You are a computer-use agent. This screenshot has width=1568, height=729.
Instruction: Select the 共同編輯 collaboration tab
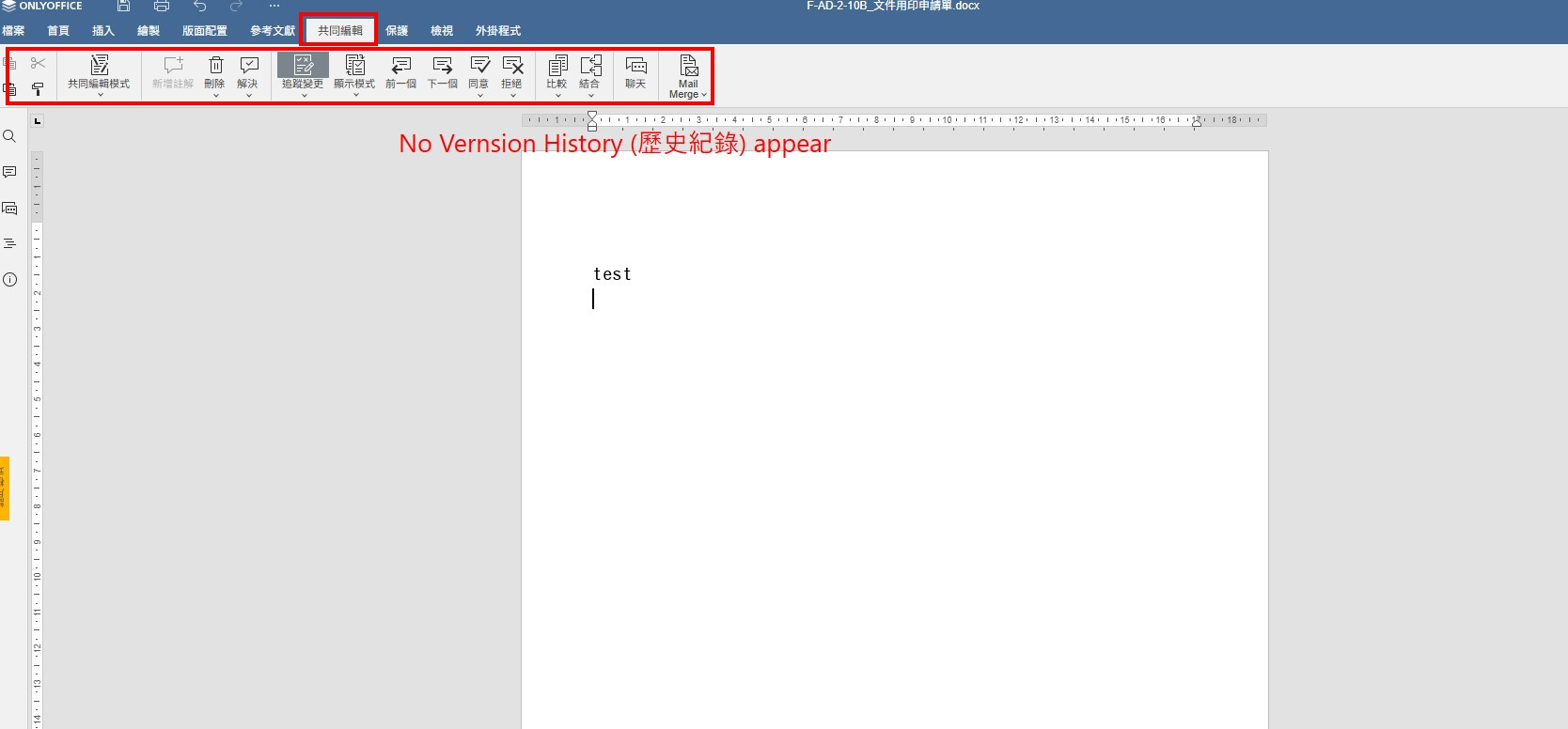340,31
